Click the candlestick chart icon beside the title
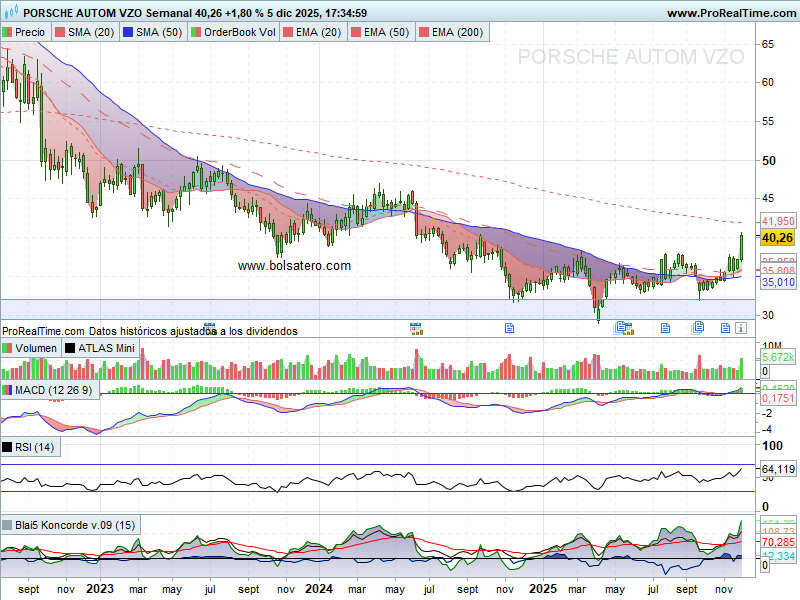Image resolution: width=800 pixels, height=600 pixels. [x=11, y=11]
